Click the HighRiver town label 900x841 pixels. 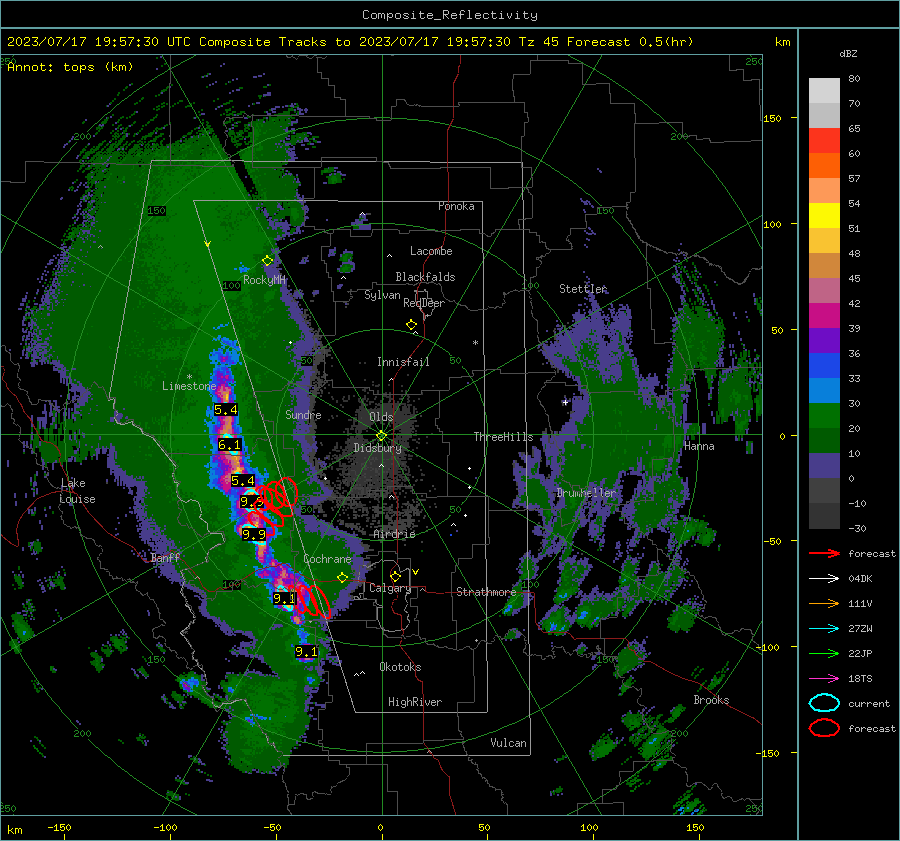click(x=415, y=702)
